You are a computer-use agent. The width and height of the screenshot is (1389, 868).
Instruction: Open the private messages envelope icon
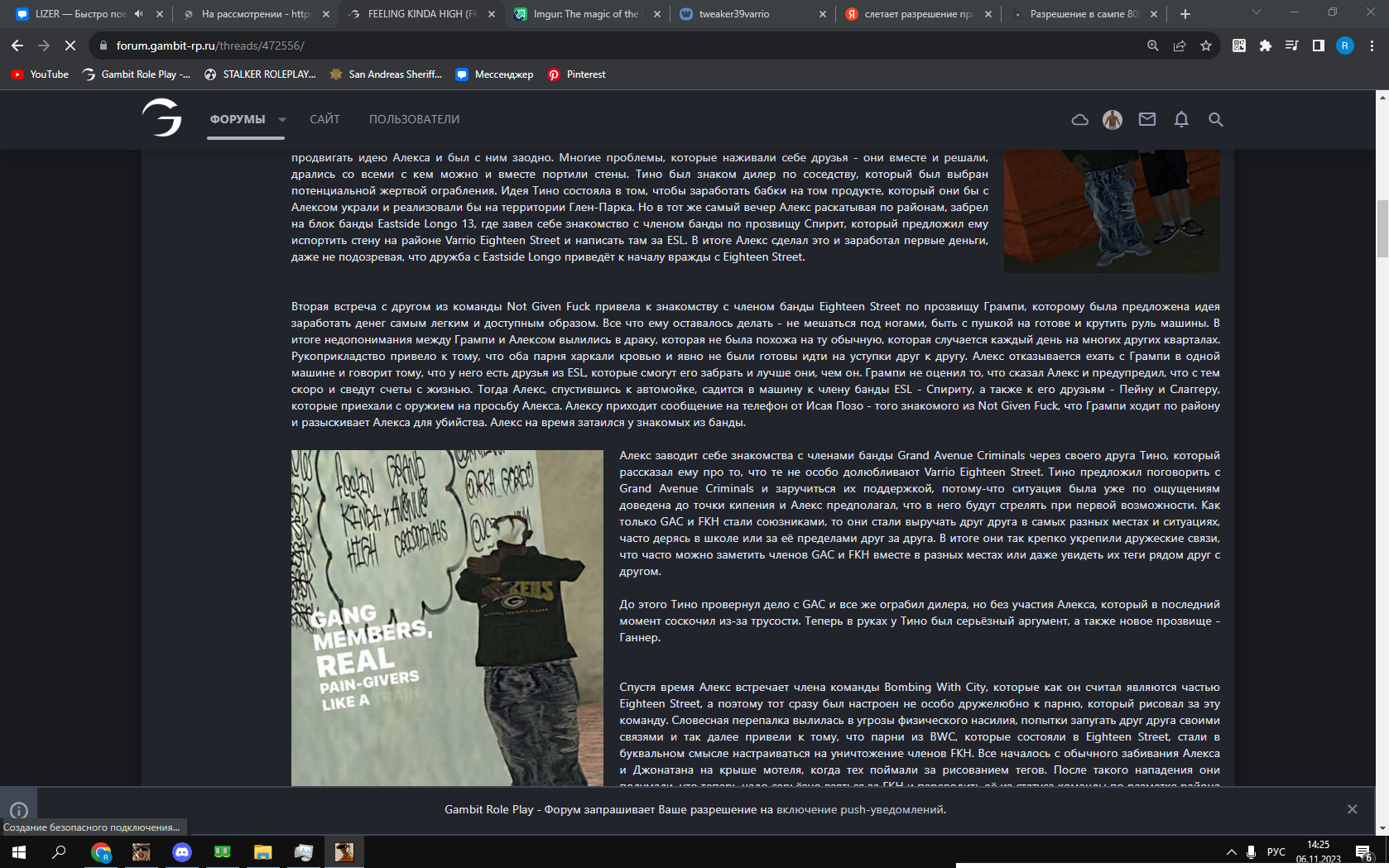tap(1146, 120)
